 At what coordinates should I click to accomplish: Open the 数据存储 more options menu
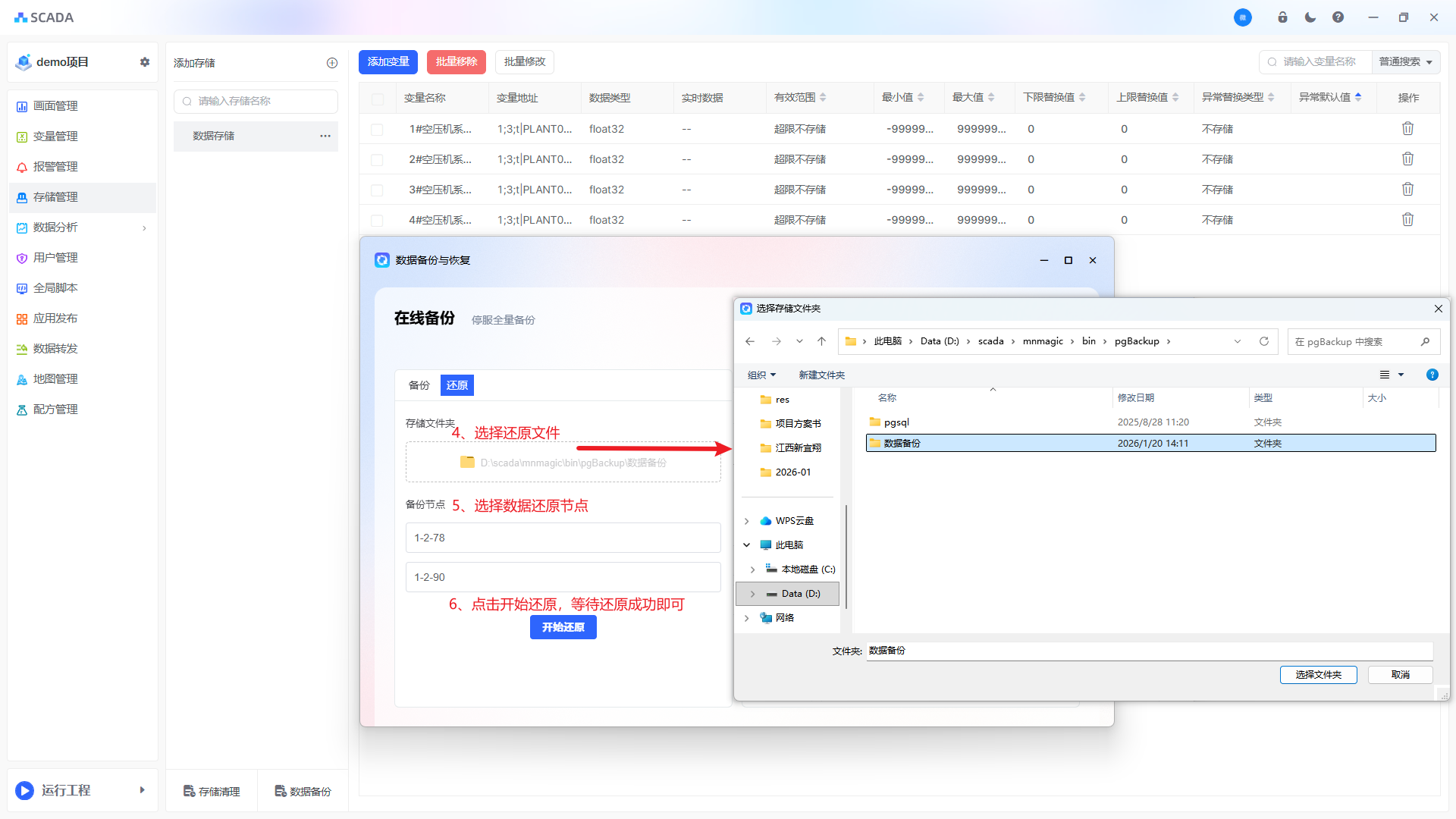325,136
